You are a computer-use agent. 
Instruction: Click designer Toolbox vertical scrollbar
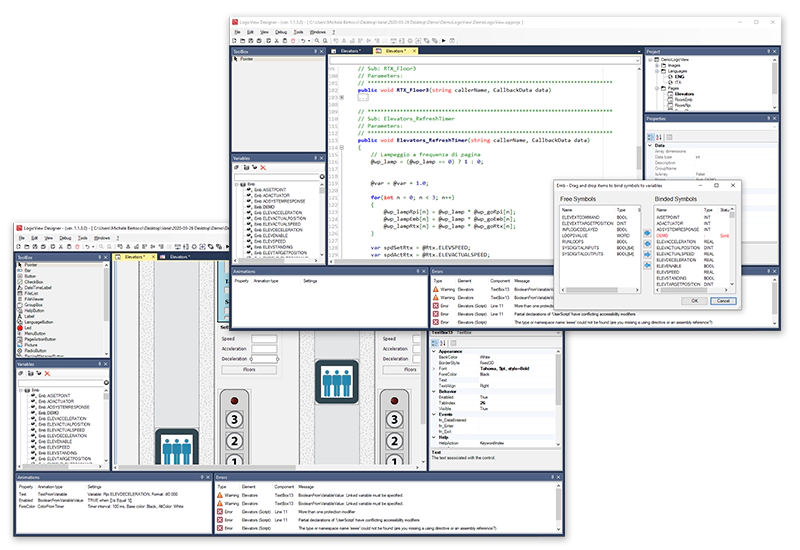(x=106, y=309)
